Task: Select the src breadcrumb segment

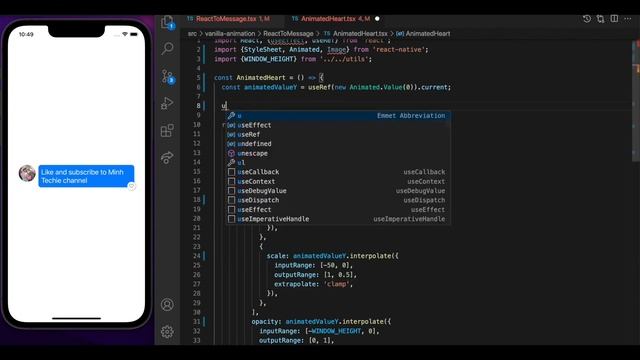Action: [192, 33]
